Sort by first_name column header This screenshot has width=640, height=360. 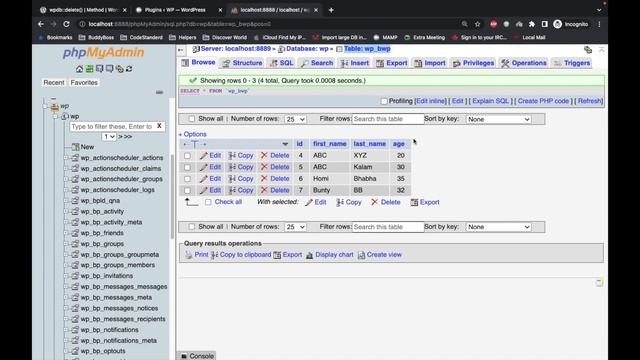[329, 144]
